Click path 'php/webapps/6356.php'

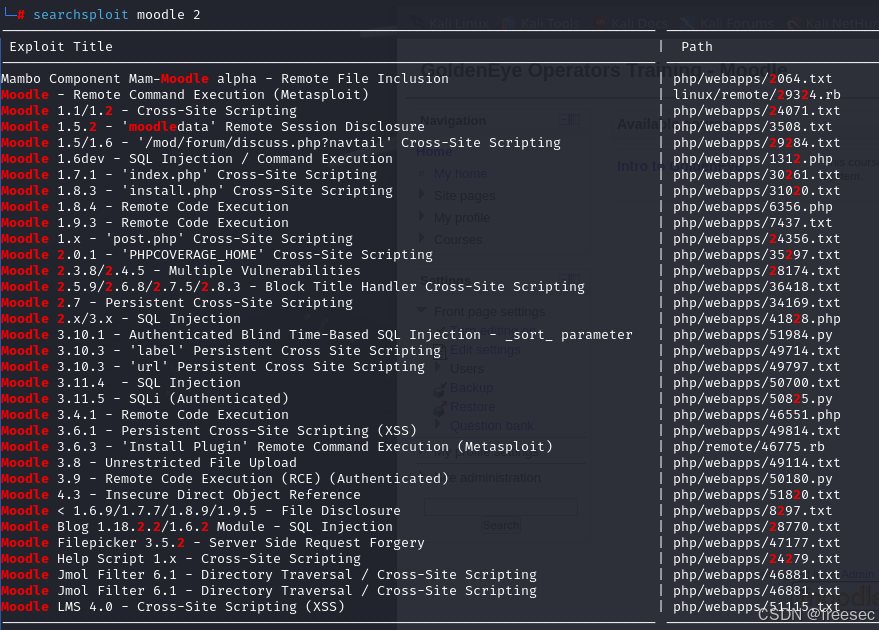752,206
